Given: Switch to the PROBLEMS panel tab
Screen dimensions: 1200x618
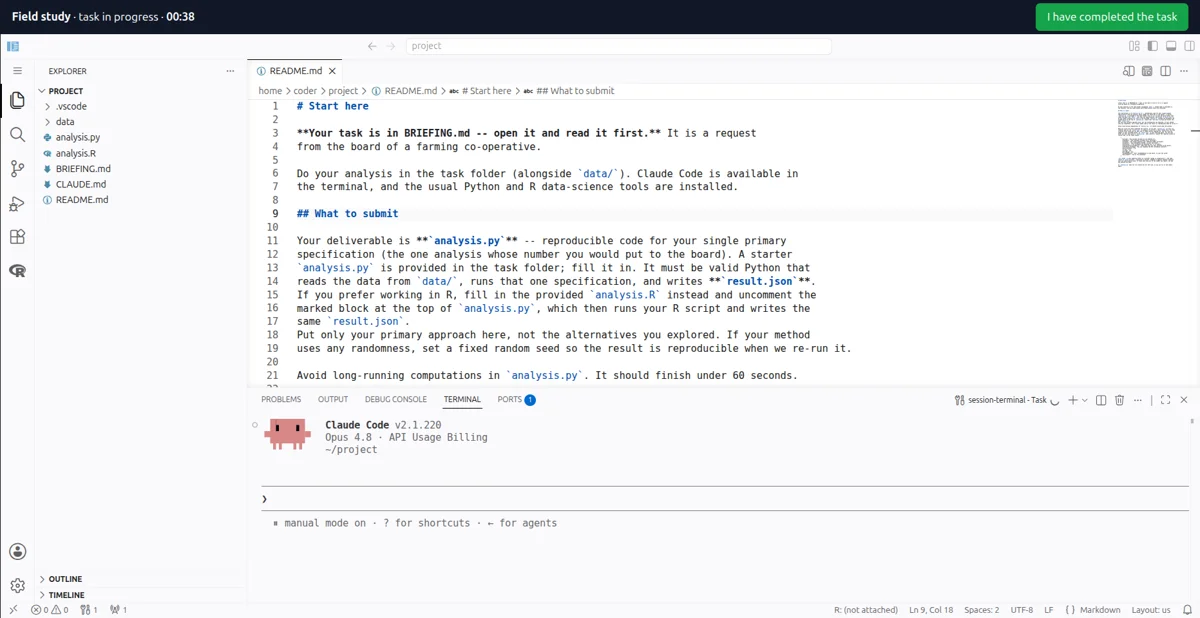Looking at the screenshot, I should [281, 400].
